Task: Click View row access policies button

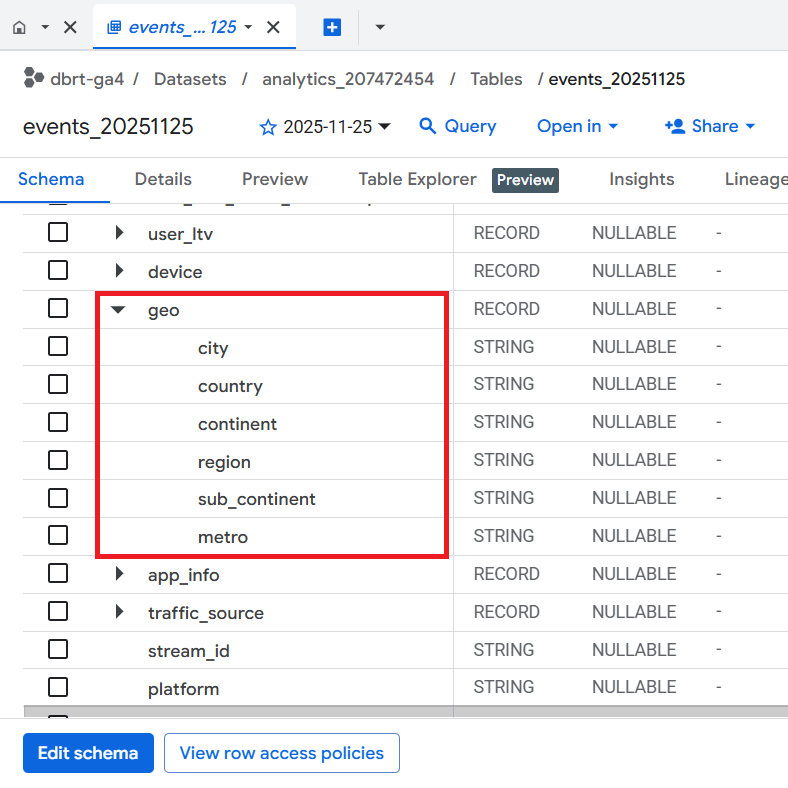Action: point(281,753)
